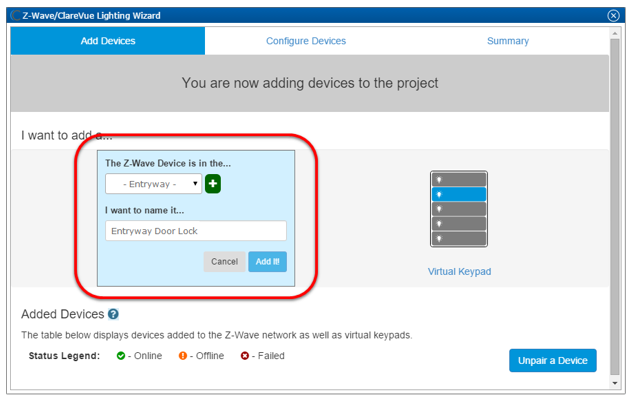
Task: Click the scrollbar up arrow
Action: (615, 33)
